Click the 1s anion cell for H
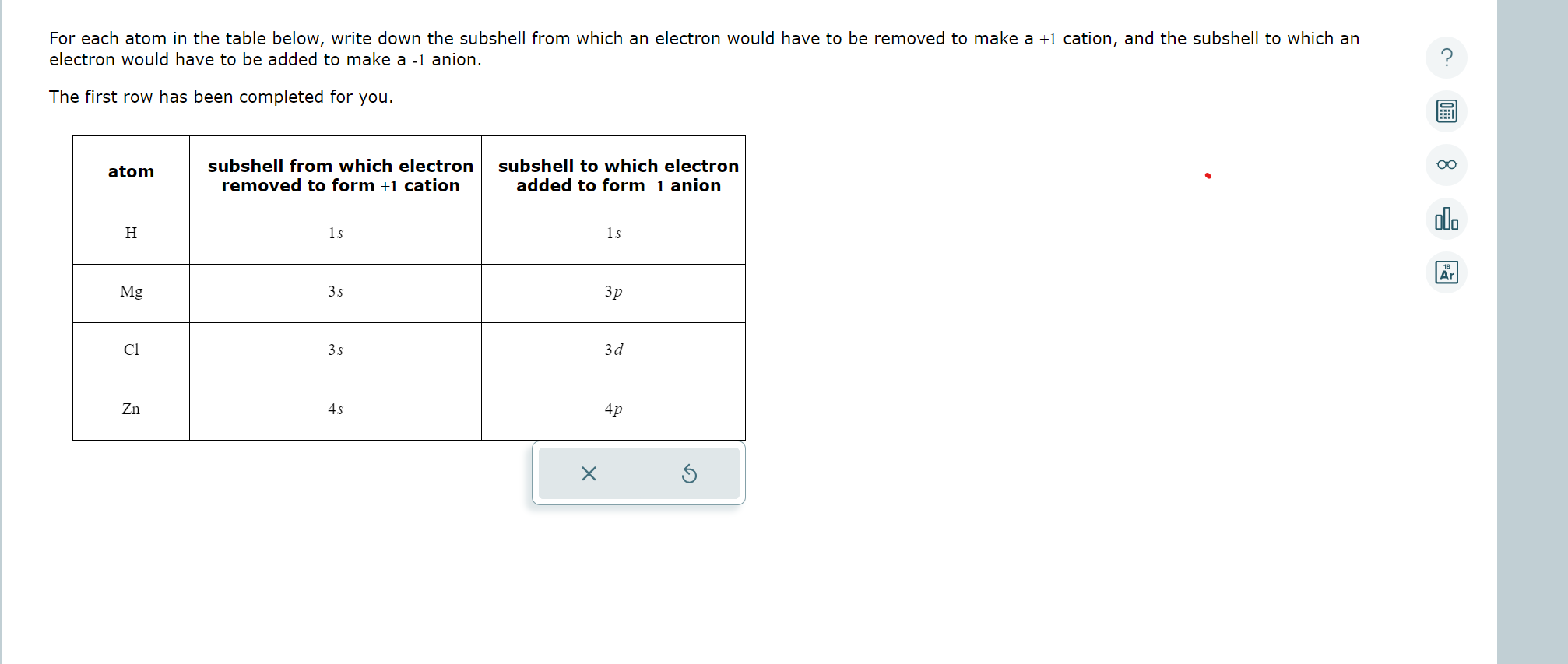The width and height of the screenshot is (1568, 664). pyautogui.click(x=613, y=234)
